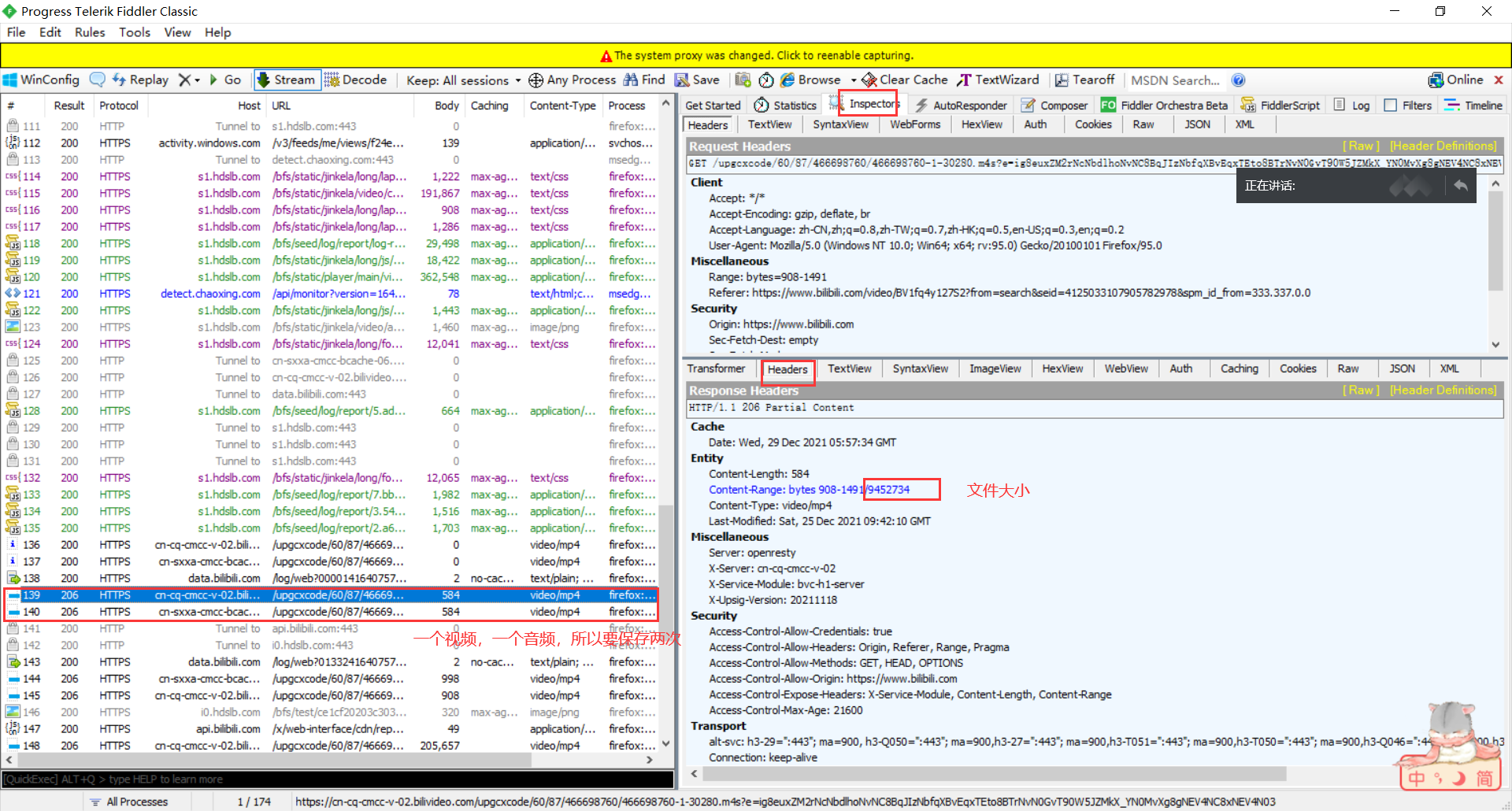Open the Rules menu
This screenshot has width=1512, height=811.
(x=90, y=32)
